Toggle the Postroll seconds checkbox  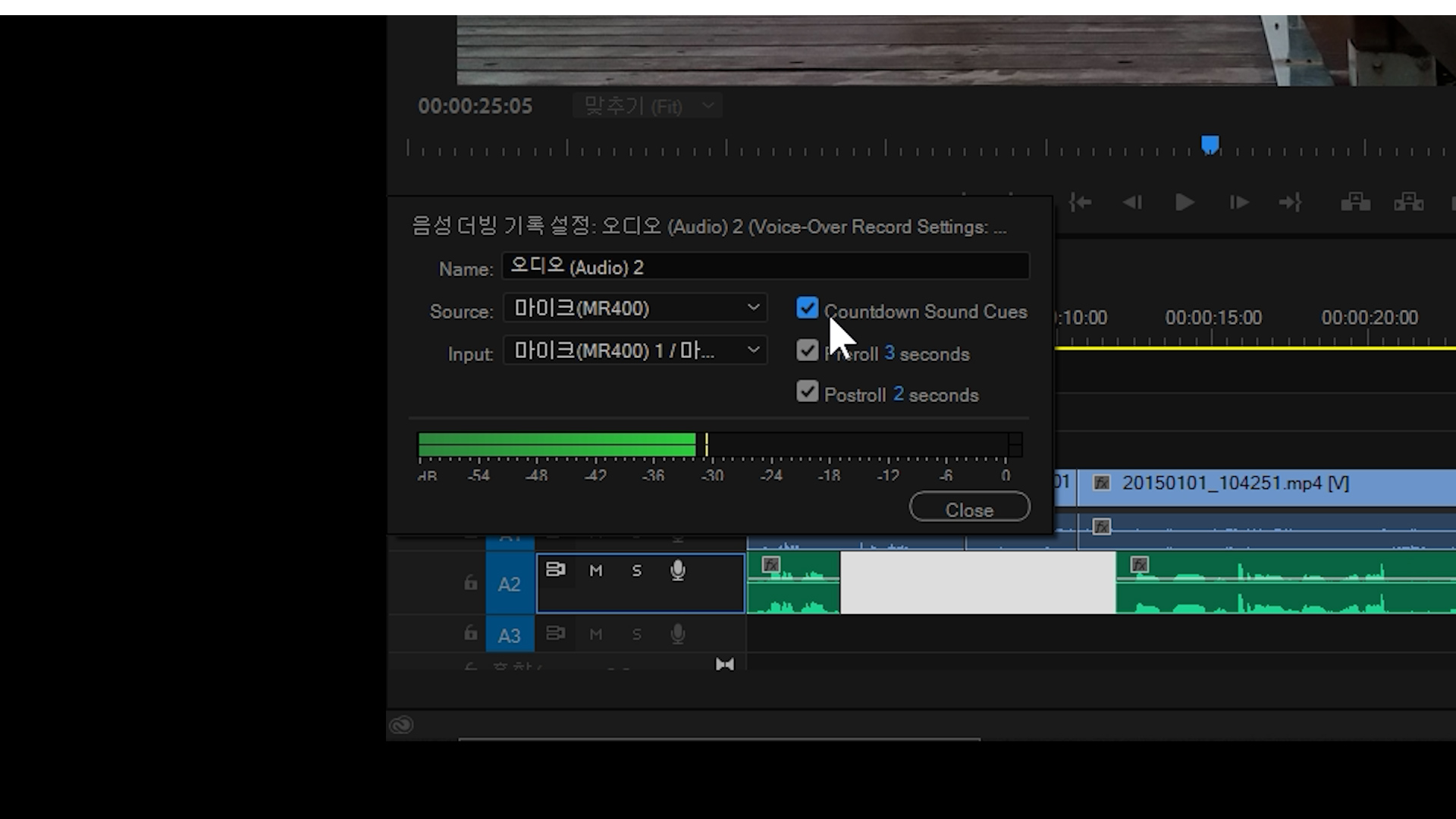(x=808, y=392)
